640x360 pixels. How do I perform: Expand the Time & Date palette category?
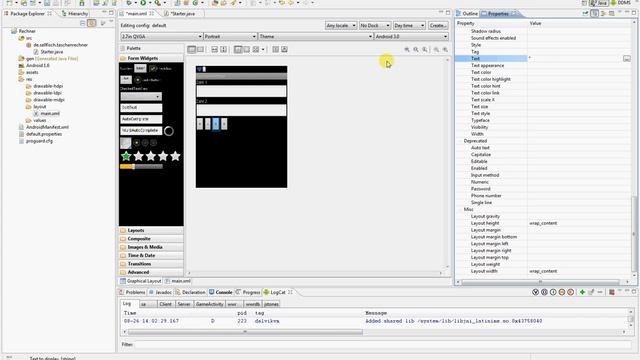151,256
